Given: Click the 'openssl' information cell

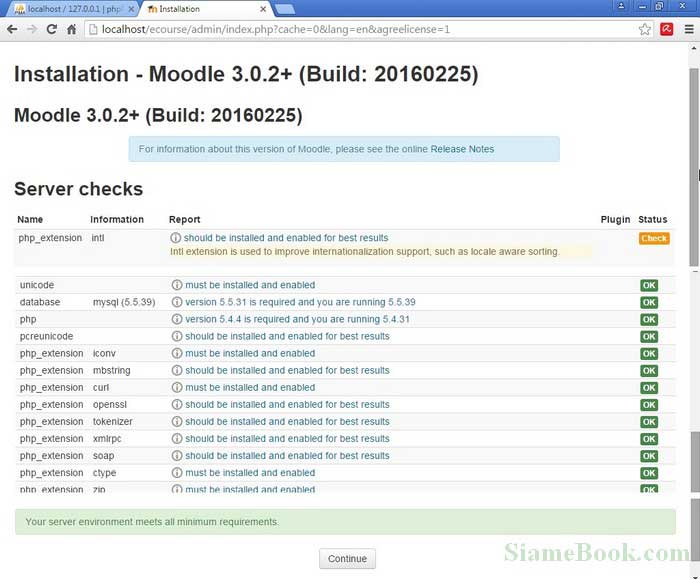Looking at the screenshot, I should coord(110,405).
